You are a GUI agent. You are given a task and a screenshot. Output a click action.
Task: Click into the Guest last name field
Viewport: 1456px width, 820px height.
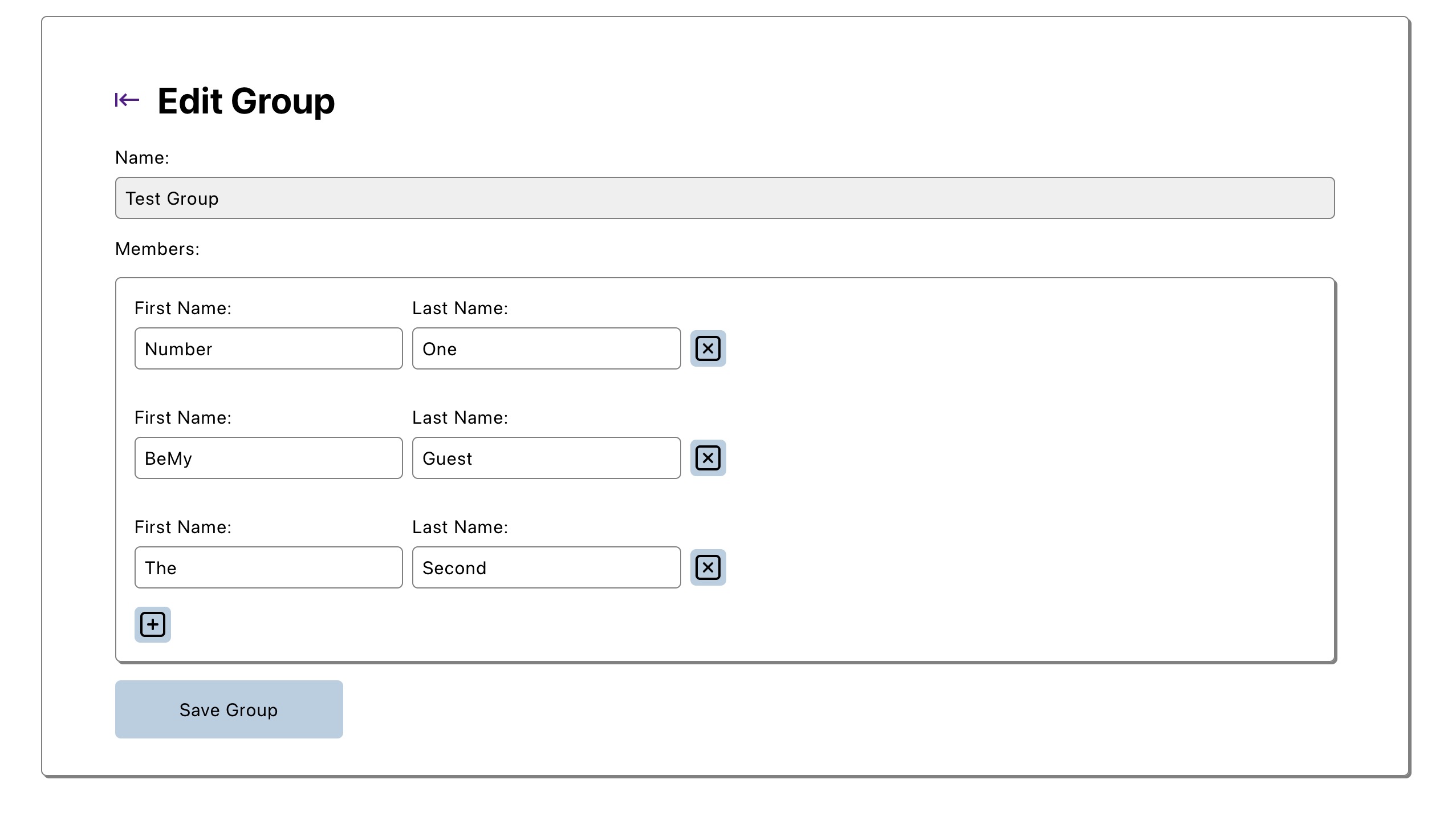click(x=546, y=458)
